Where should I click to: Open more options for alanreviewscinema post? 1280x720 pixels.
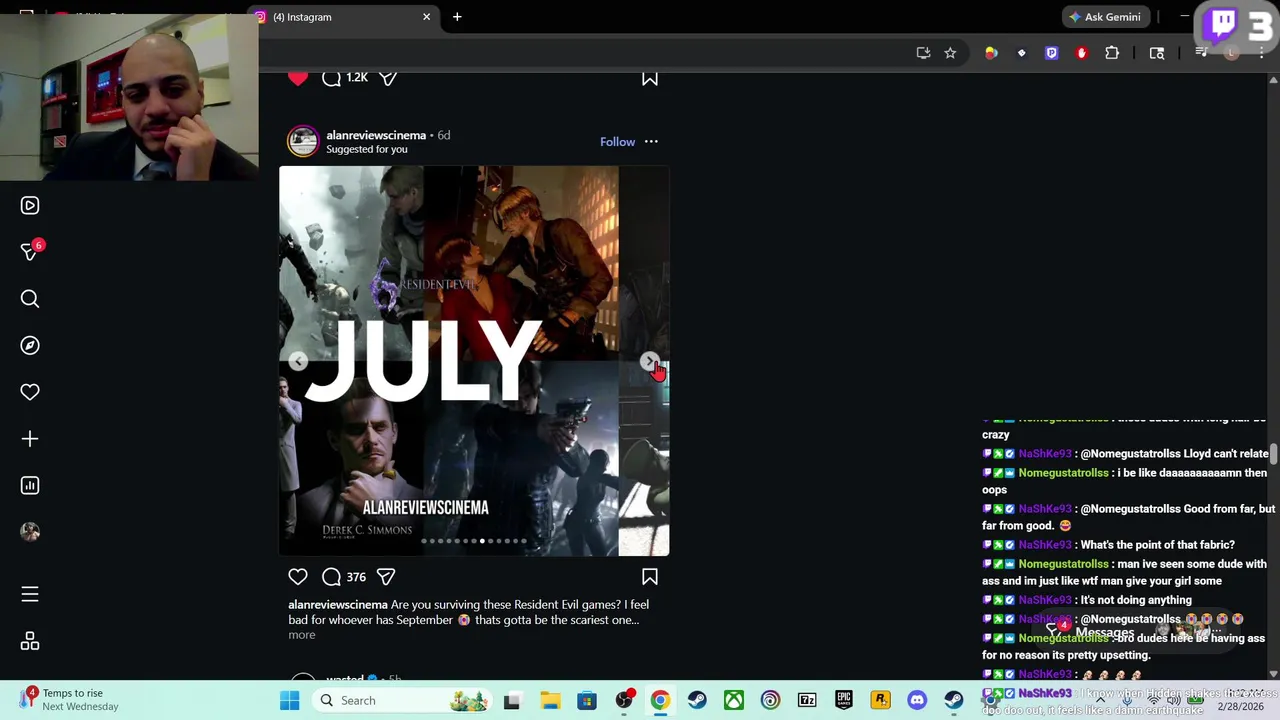[x=651, y=142]
